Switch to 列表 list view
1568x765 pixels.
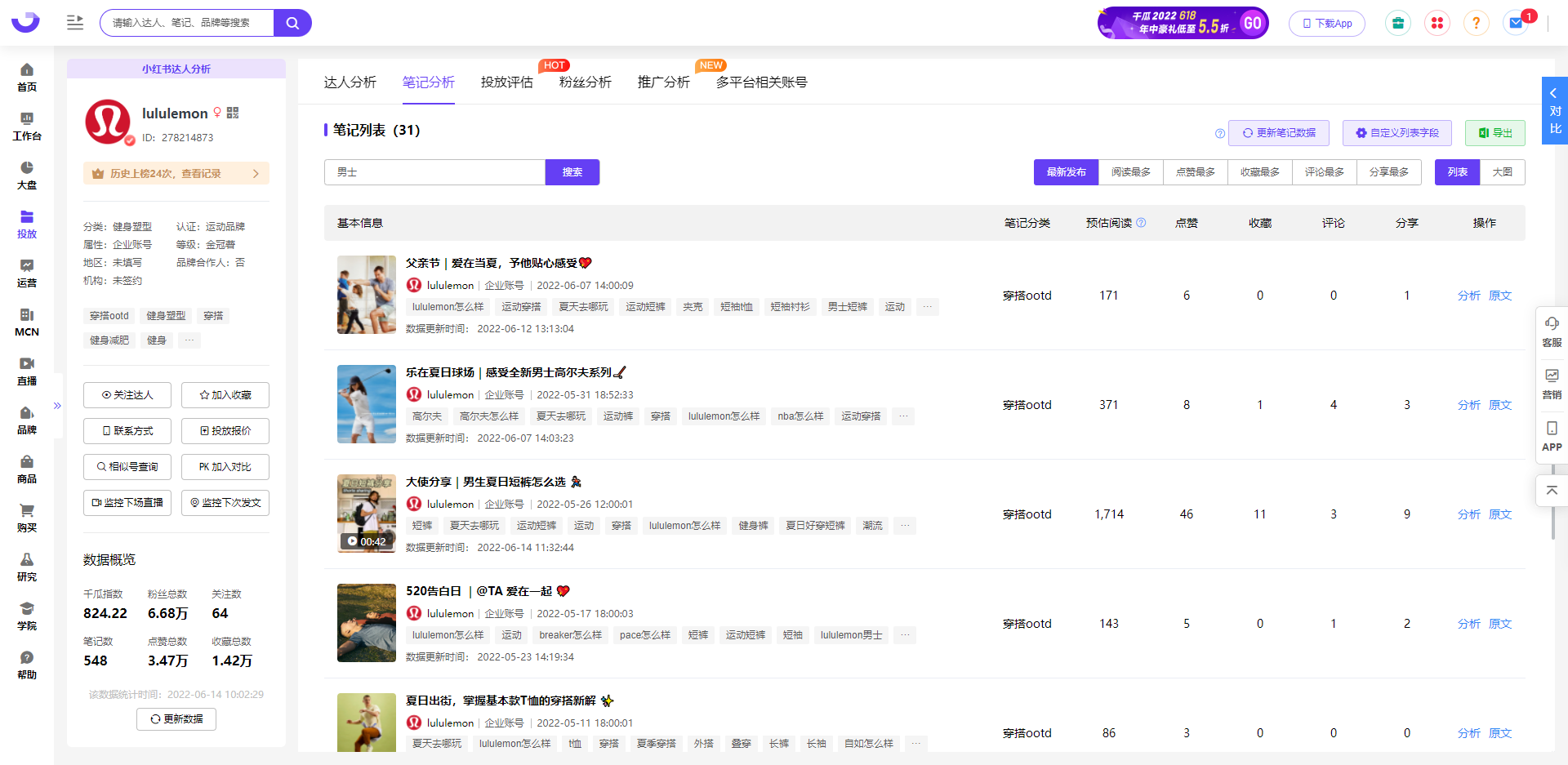(x=1457, y=172)
